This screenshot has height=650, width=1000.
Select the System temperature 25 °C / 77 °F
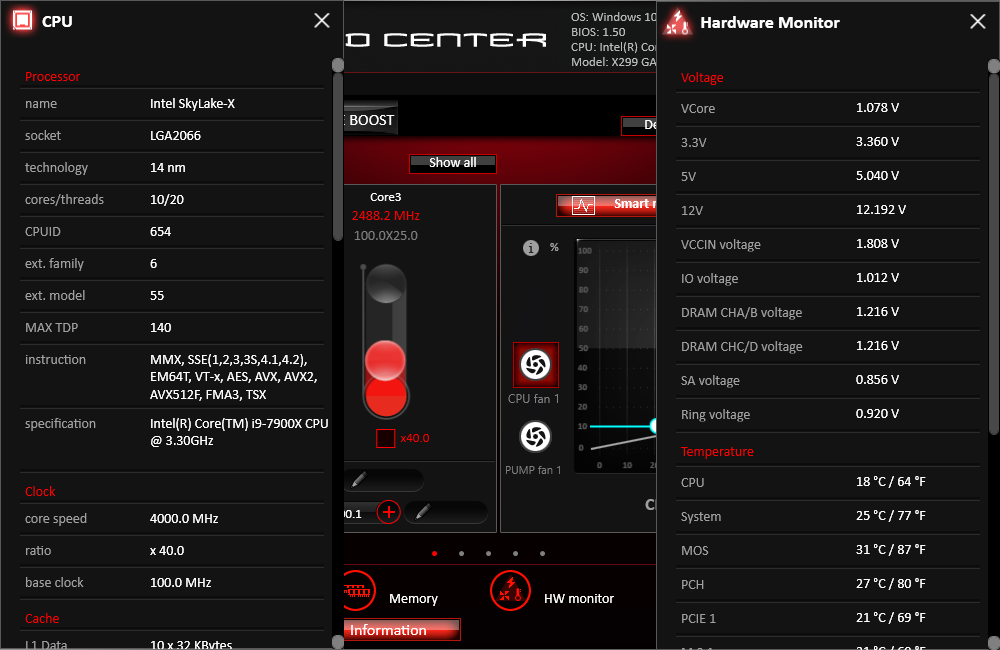(891, 515)
